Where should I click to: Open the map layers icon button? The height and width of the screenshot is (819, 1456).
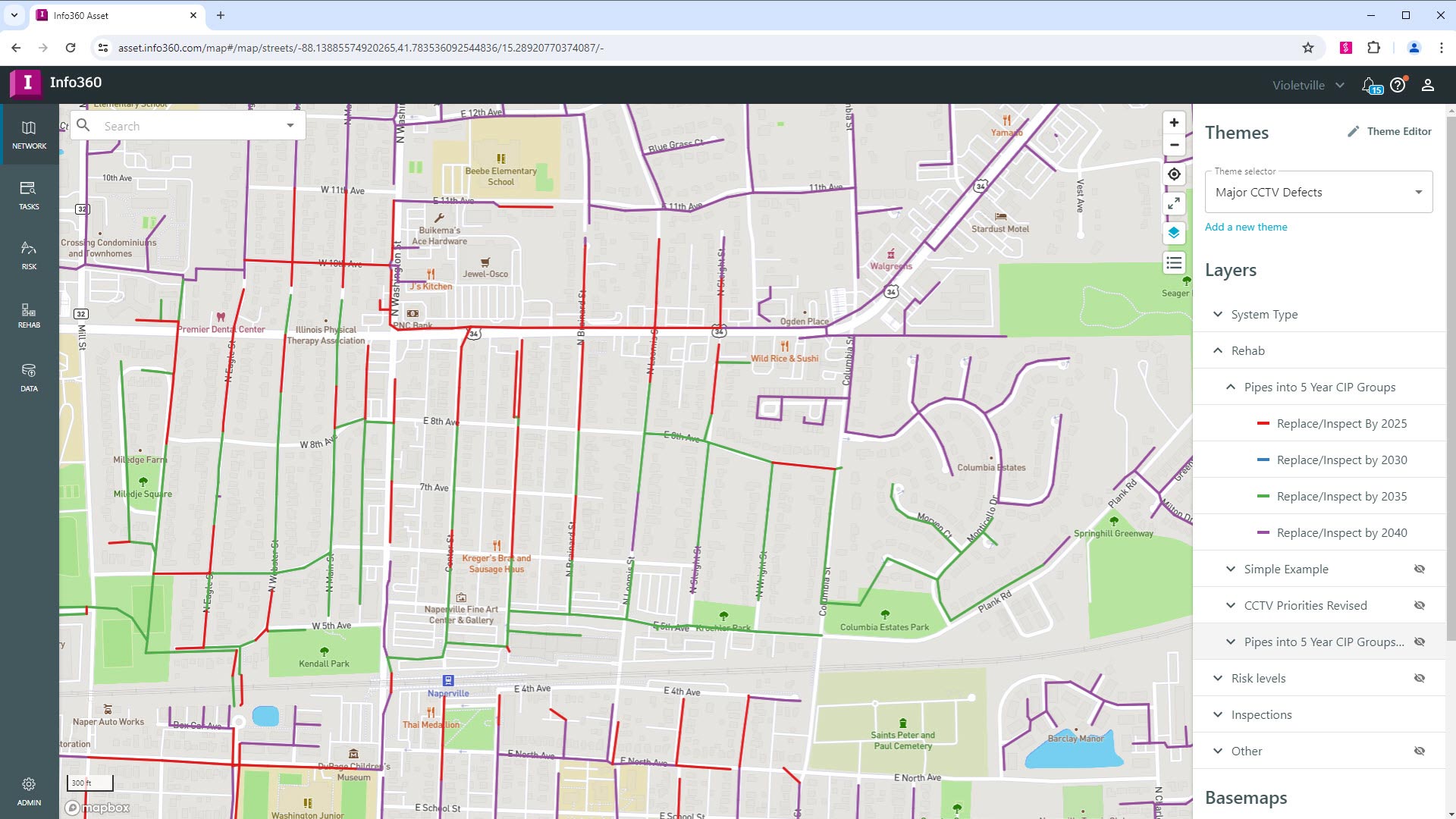pyautogui.click(x=1174, y=233)
